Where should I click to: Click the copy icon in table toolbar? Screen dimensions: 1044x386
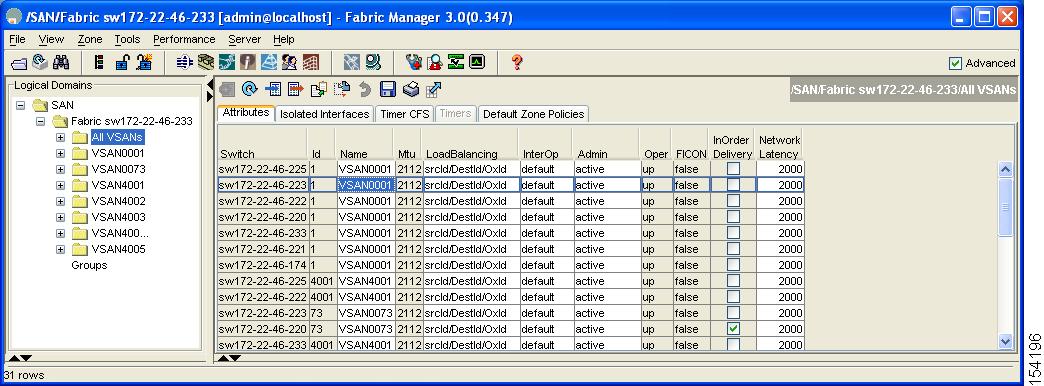[318, 89]
